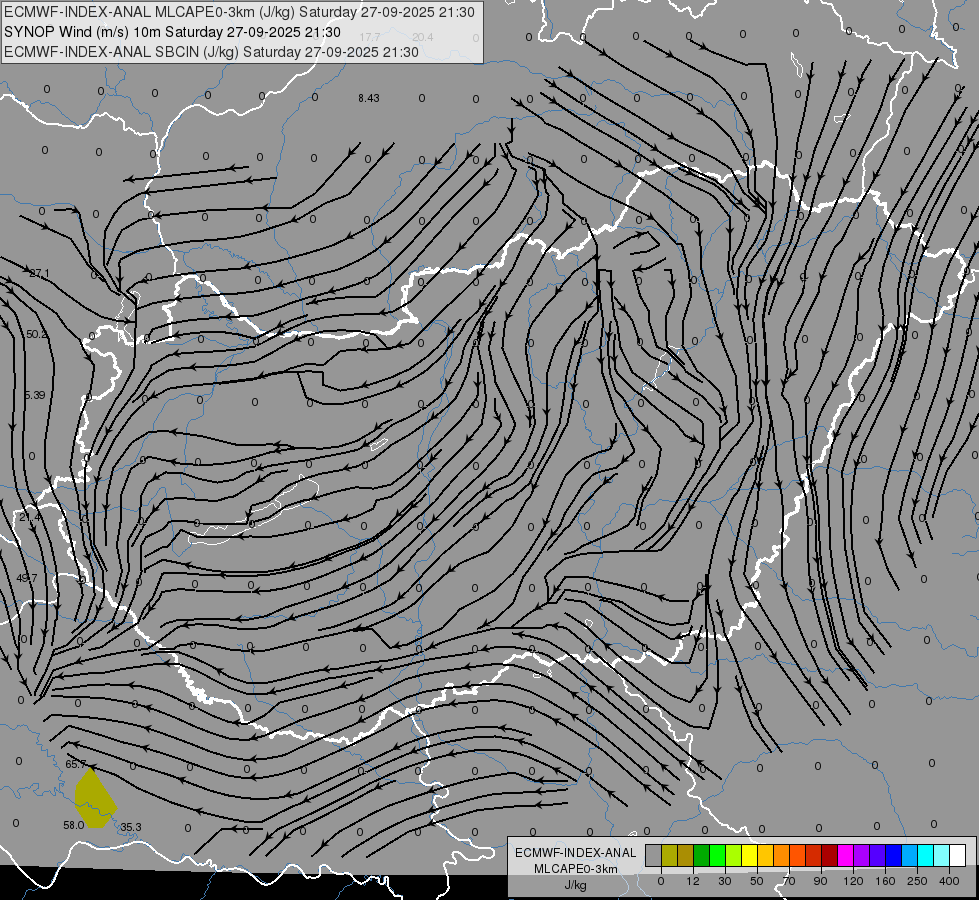Viewport: 979px width, 900px height.
Task: Select the 27.1 value on the map
Action: [39, 274]
